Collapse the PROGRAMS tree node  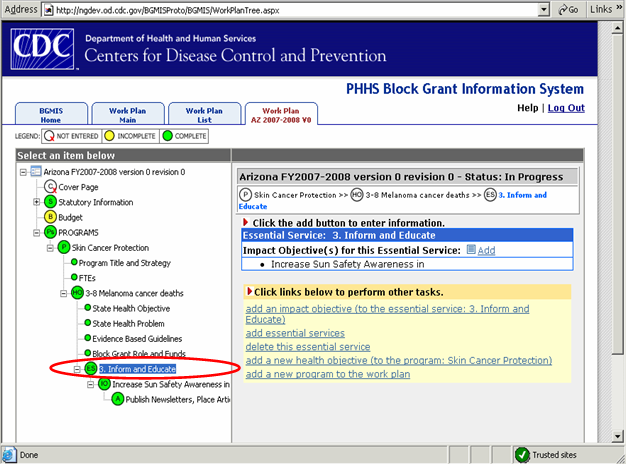click(x=37, y=232)
